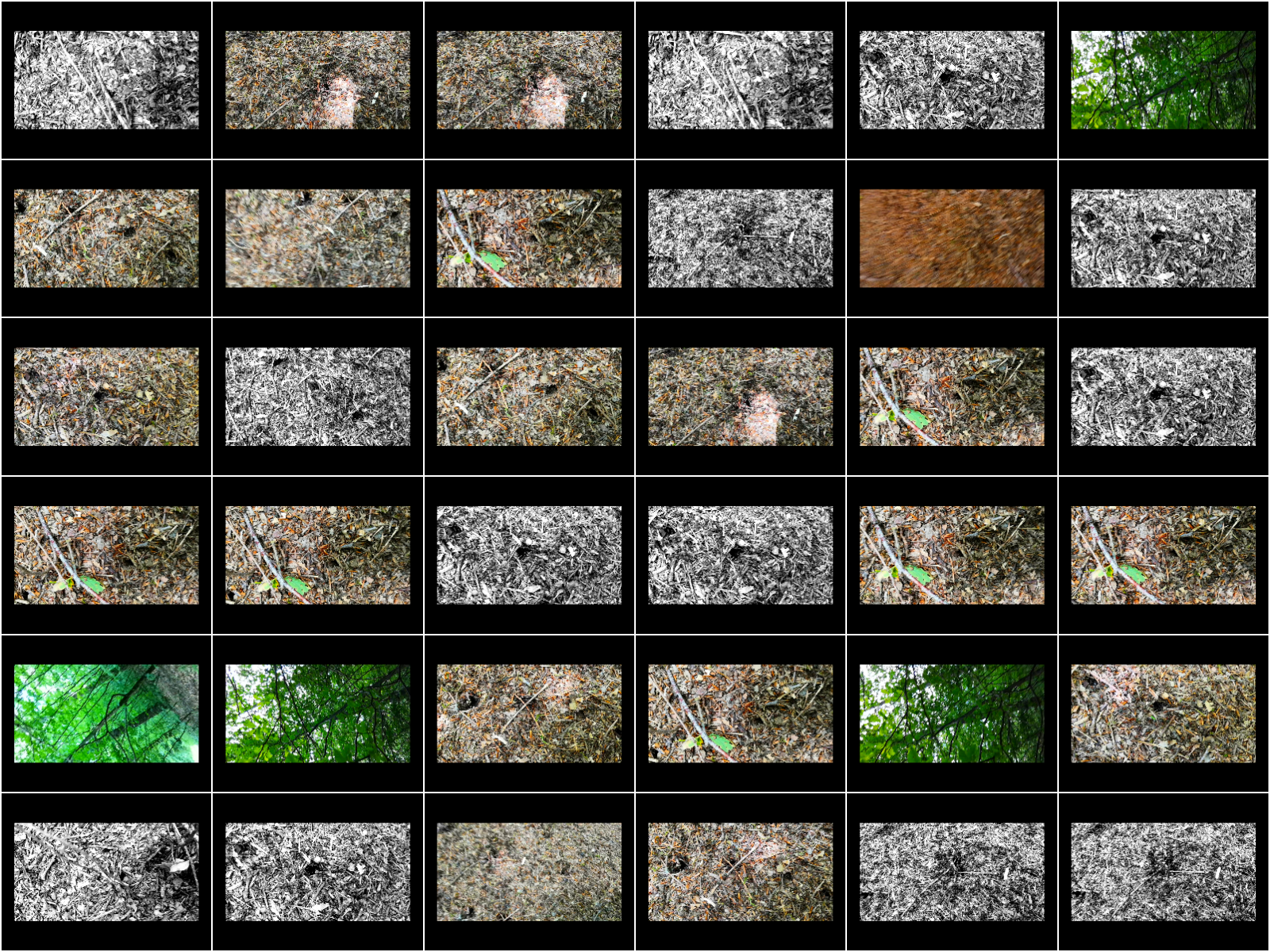Open the first pink-patch thumbnail in top row

[x=317, y=80]
